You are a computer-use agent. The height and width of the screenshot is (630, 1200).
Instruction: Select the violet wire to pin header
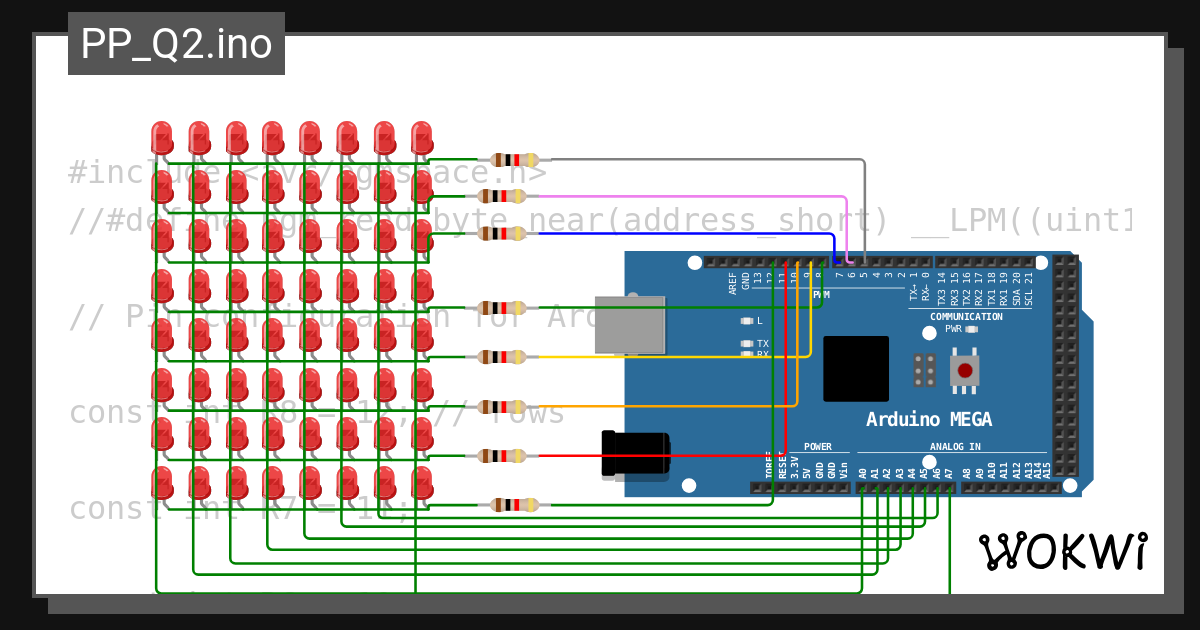tap(700, 196)
